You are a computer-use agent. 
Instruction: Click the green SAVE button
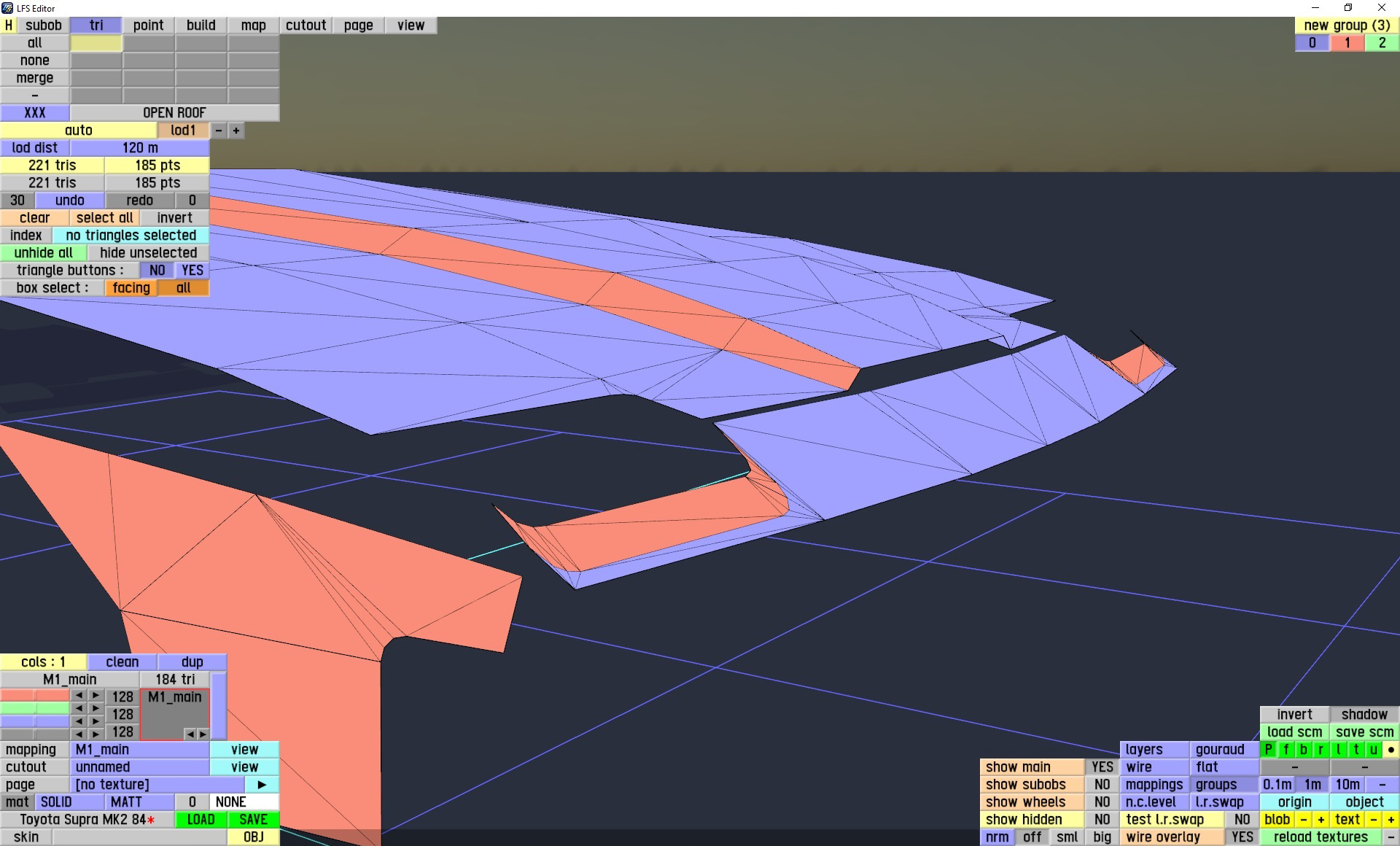(253, 819)
